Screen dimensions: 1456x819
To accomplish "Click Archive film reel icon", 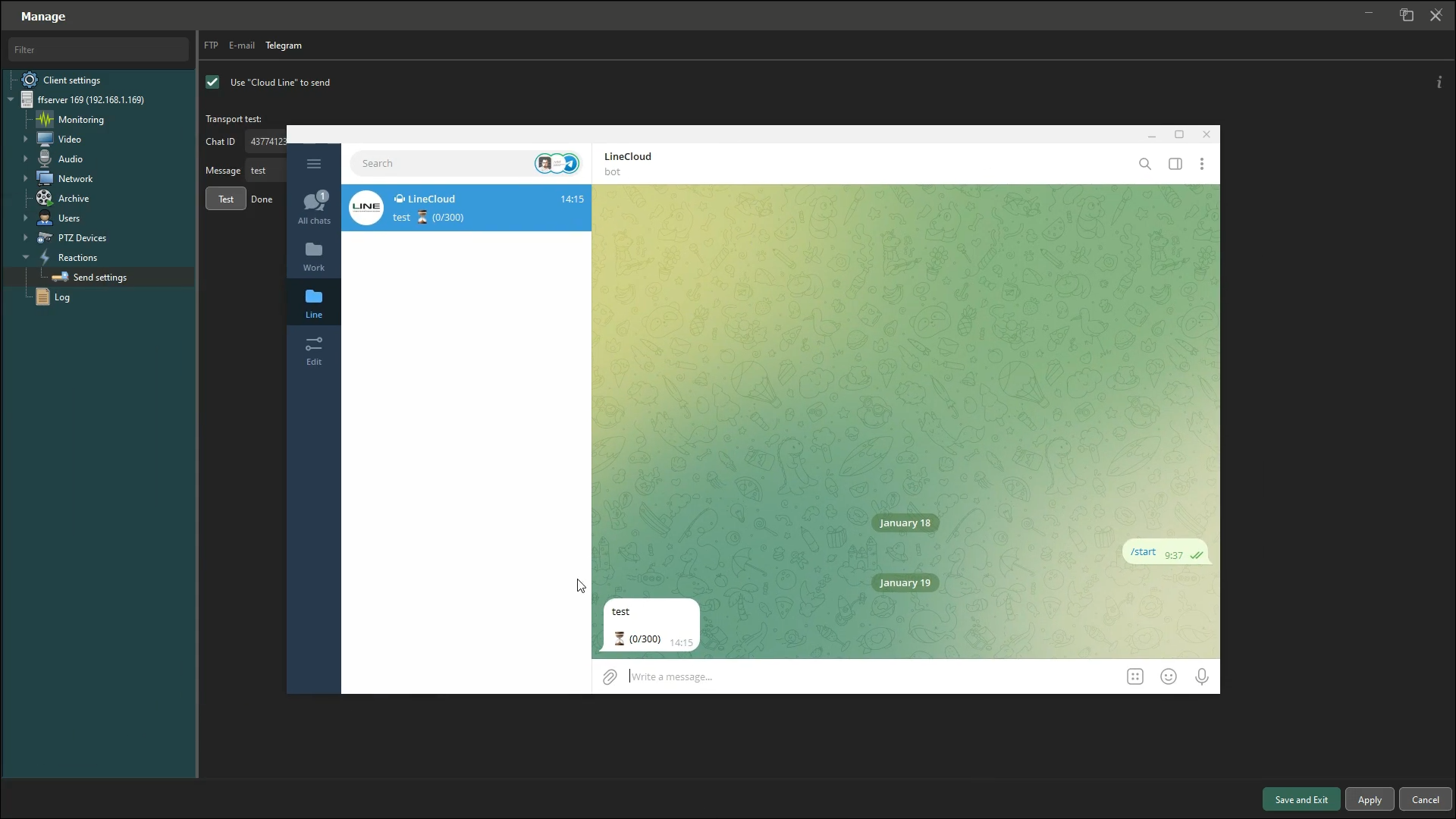I will pos(45,198).
